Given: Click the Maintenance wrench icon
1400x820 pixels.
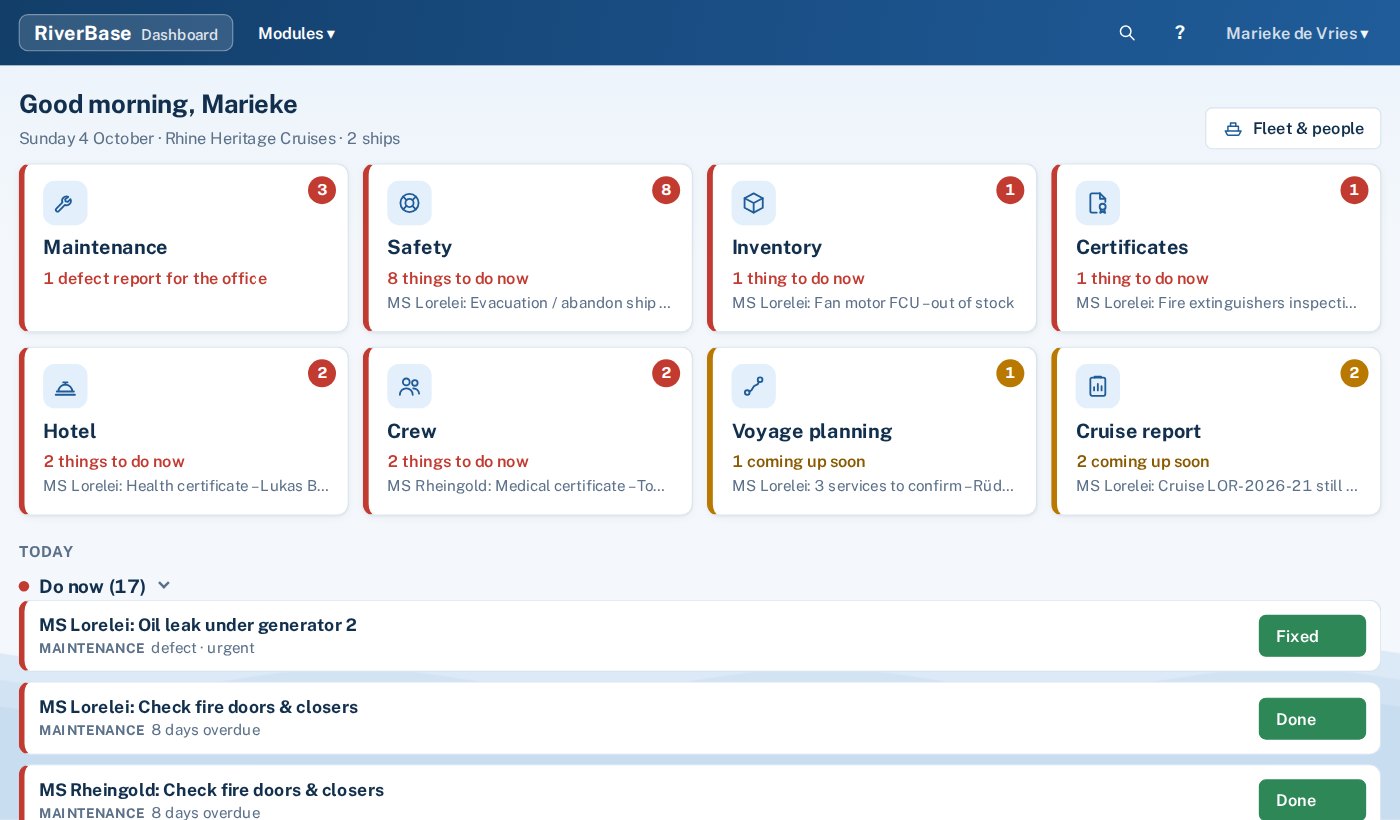Looking at the screenshot, I should [65, 203].
